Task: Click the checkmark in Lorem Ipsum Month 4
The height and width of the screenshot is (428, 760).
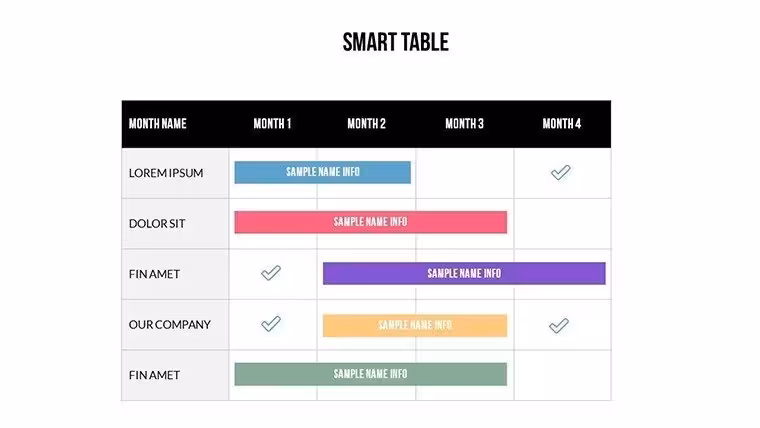Action: coord(560,173)
